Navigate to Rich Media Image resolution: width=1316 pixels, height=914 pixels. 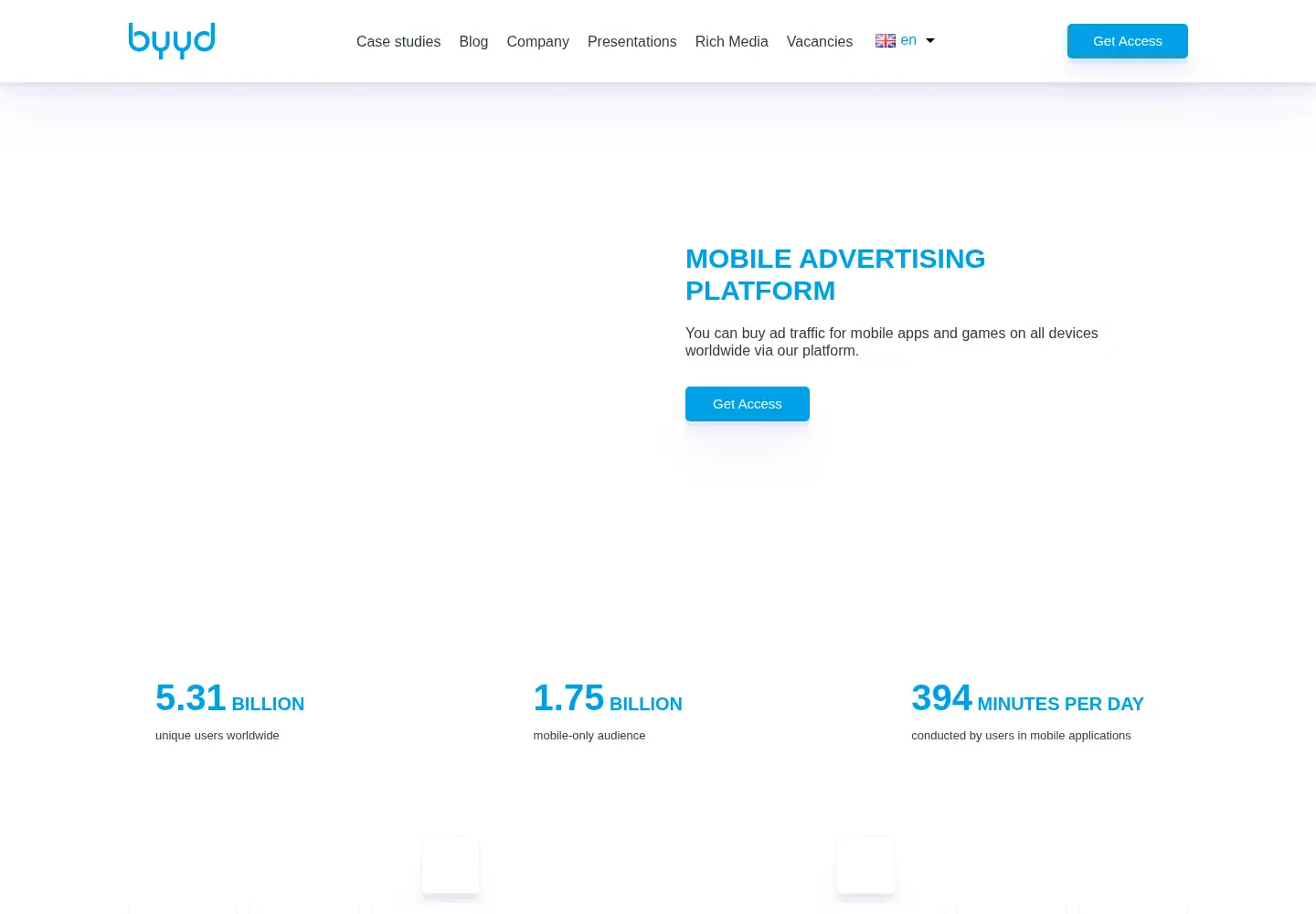tap(731, 42)
